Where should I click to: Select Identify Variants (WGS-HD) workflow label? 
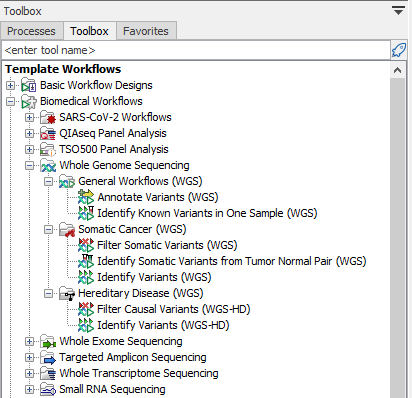tap(163, 325)
